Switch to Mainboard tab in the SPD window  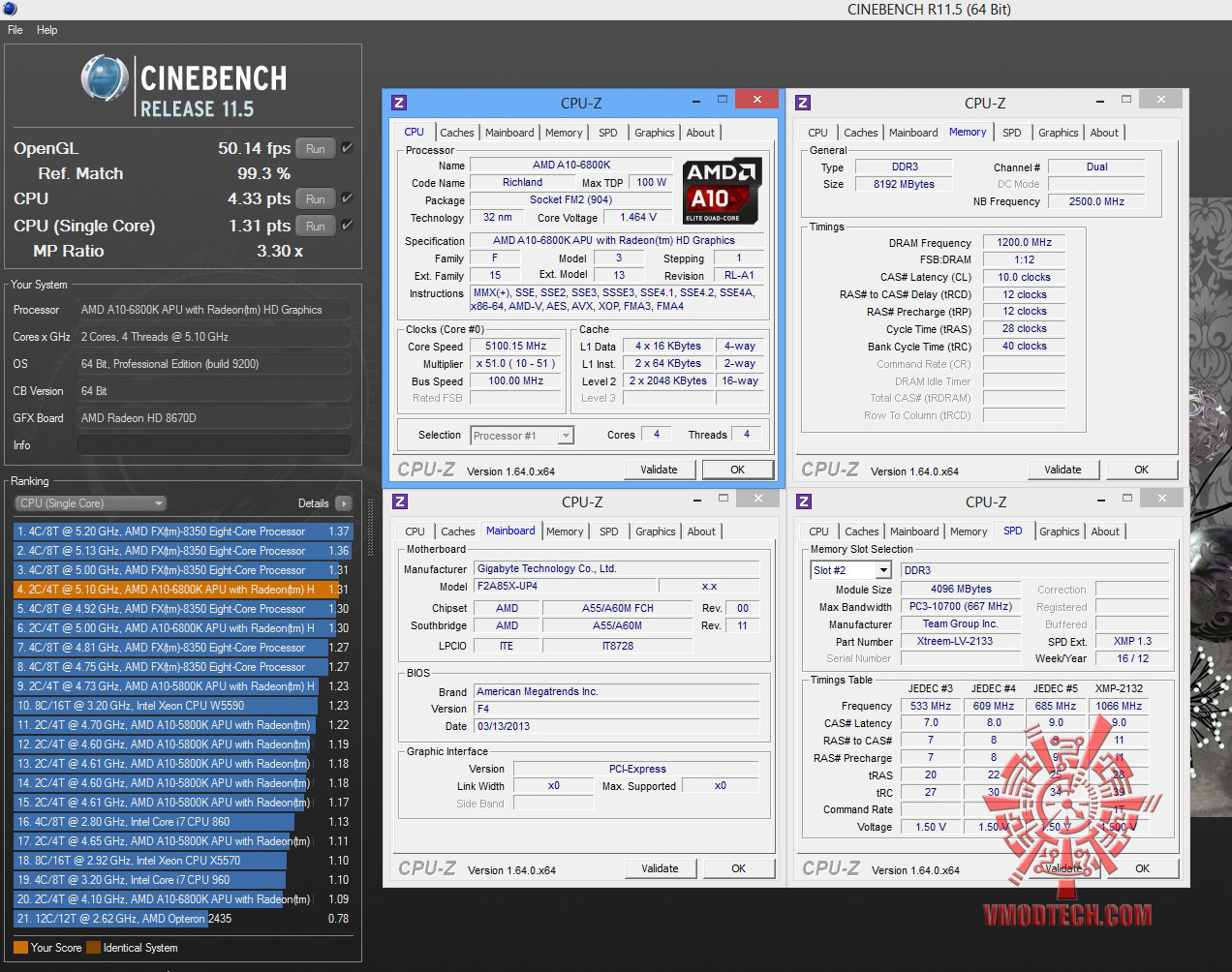914,532
